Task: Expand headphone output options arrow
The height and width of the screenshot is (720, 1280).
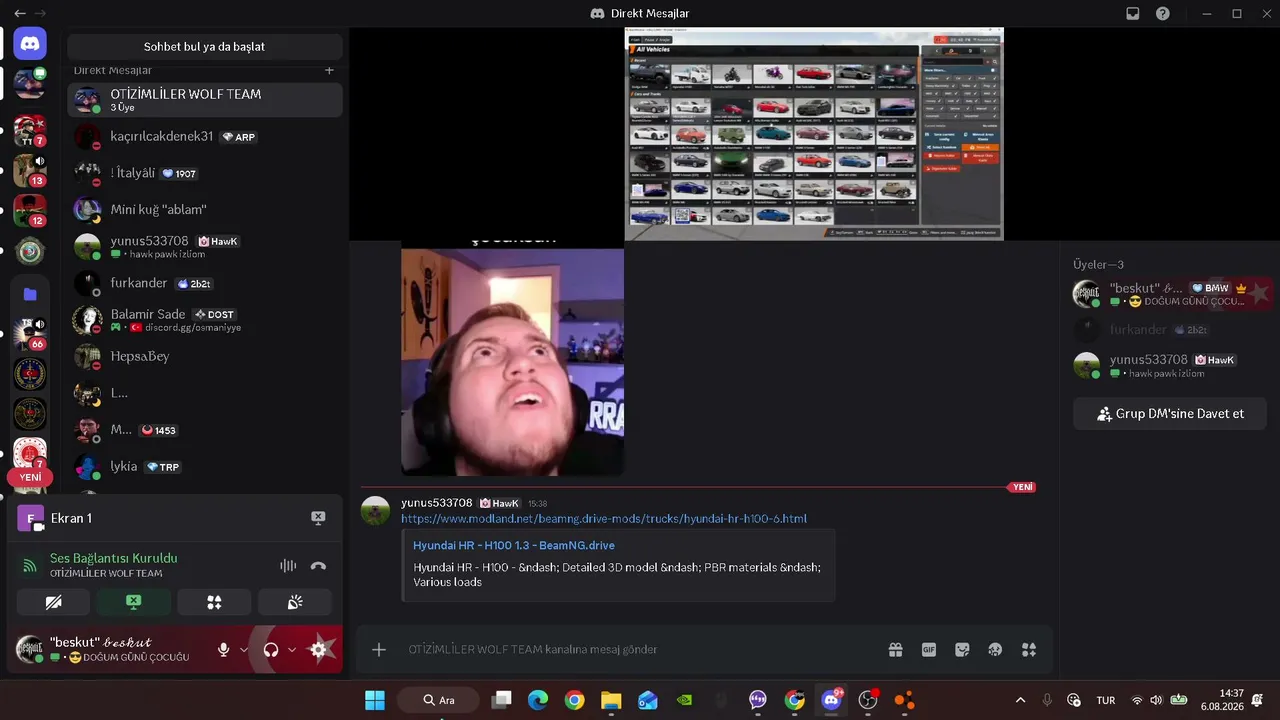Action: [x=292, y=650]
